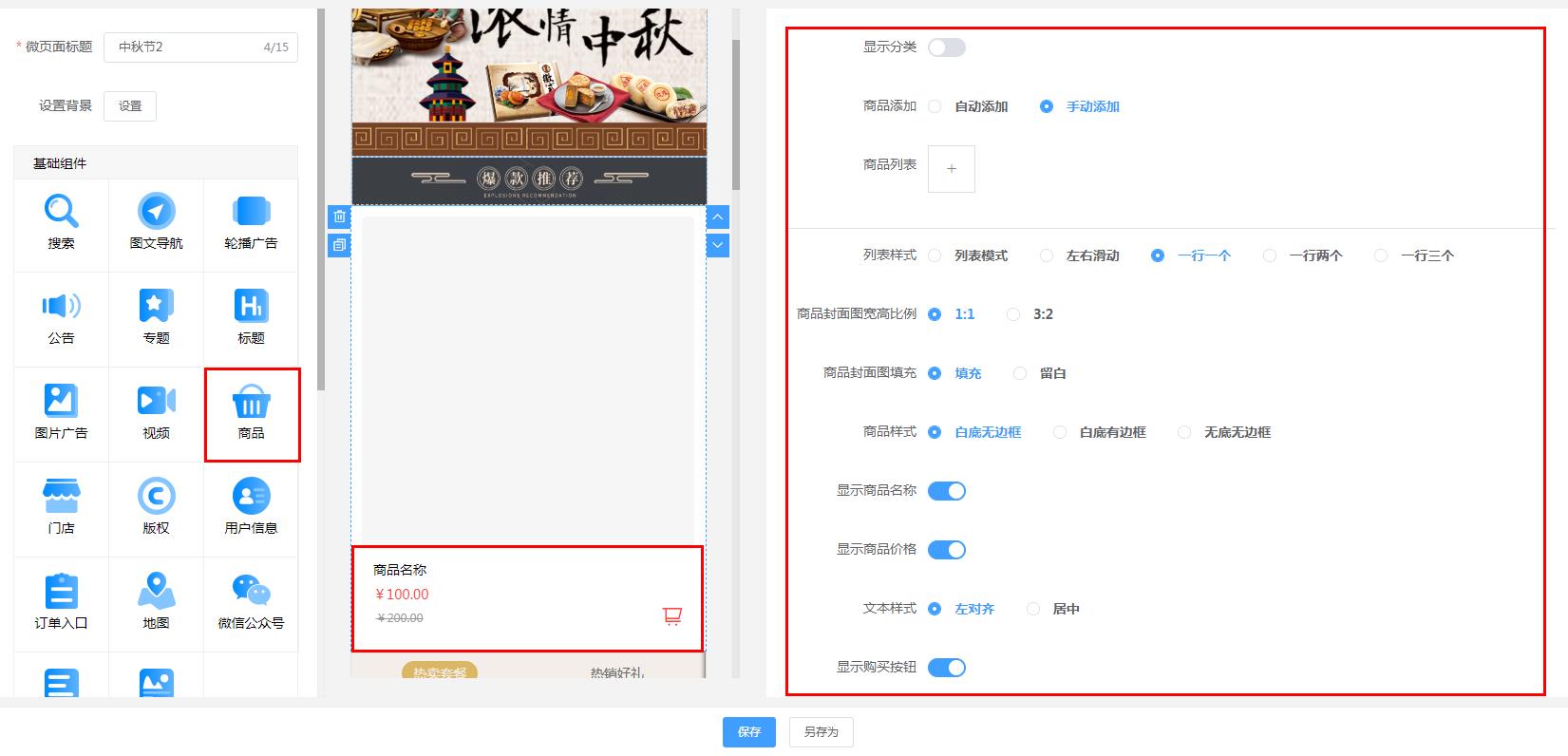
Task: Add the 图文导航 navigation component
Action: (156, 225)
